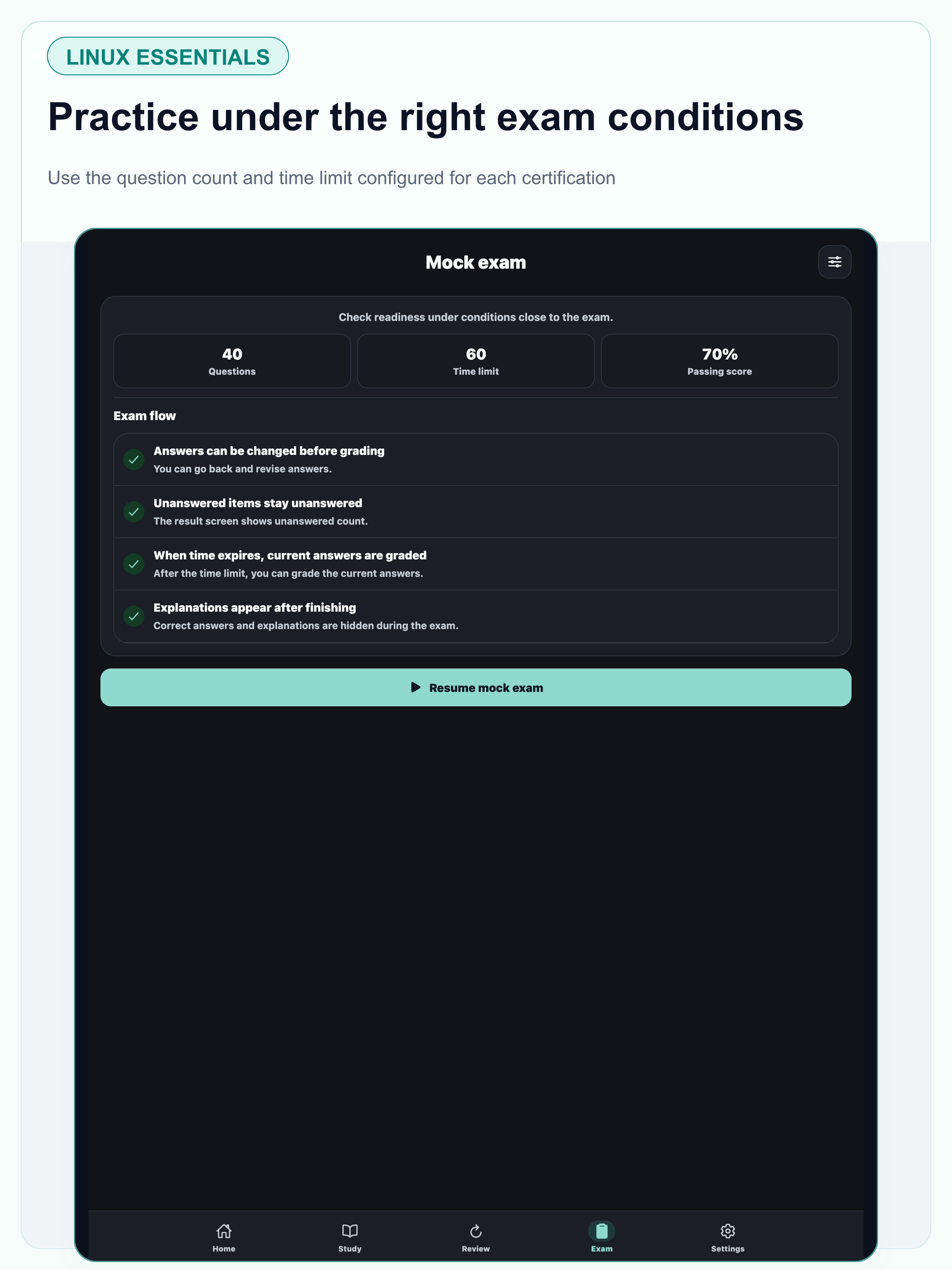
Task: Select the LINUX ESSENTIALS badge
Action: (x=168, y=56)
